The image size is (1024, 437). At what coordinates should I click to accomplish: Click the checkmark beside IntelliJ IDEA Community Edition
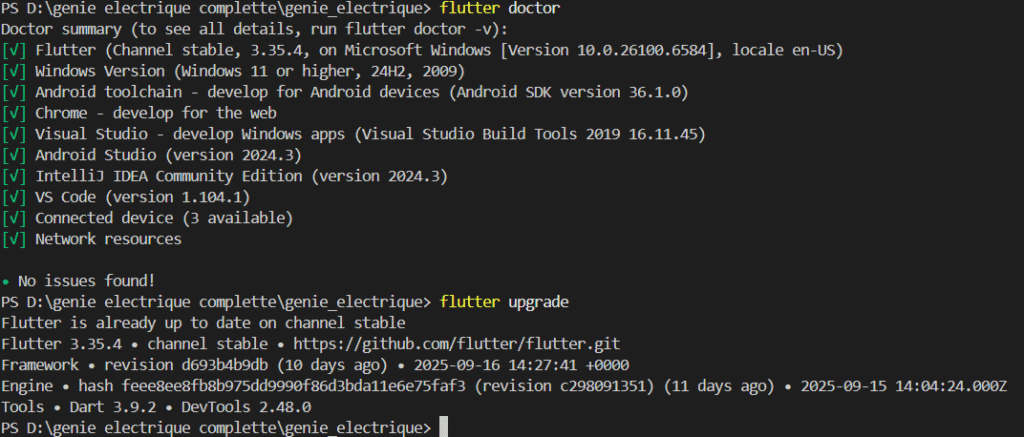point(14,176)
